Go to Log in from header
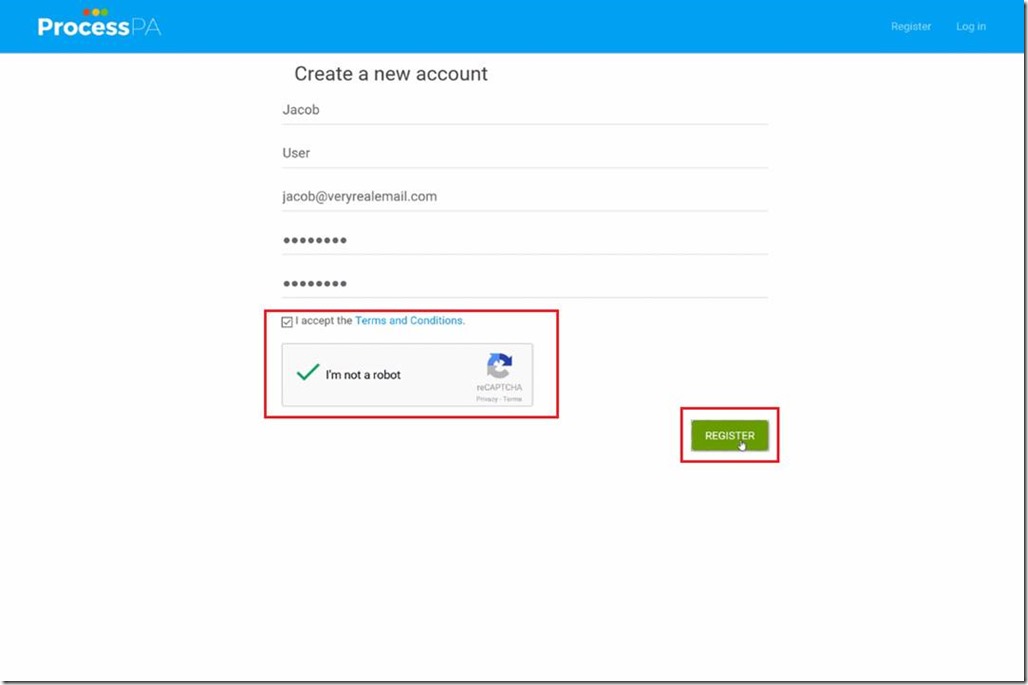Viewport: 1028px width, 685px height. pyautogui.click(x=970, y=27)
